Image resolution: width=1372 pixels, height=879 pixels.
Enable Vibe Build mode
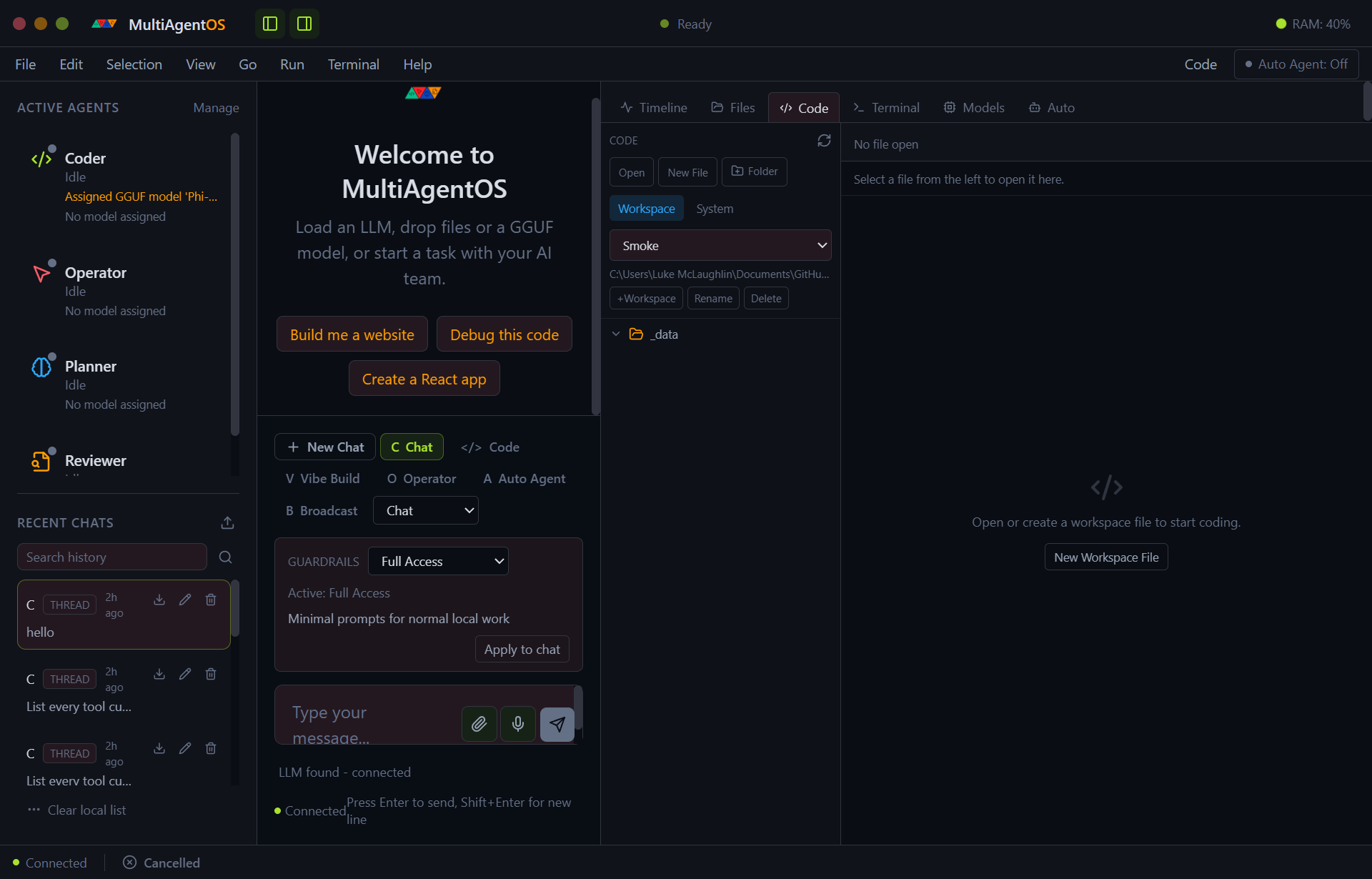tap(322, 478)
